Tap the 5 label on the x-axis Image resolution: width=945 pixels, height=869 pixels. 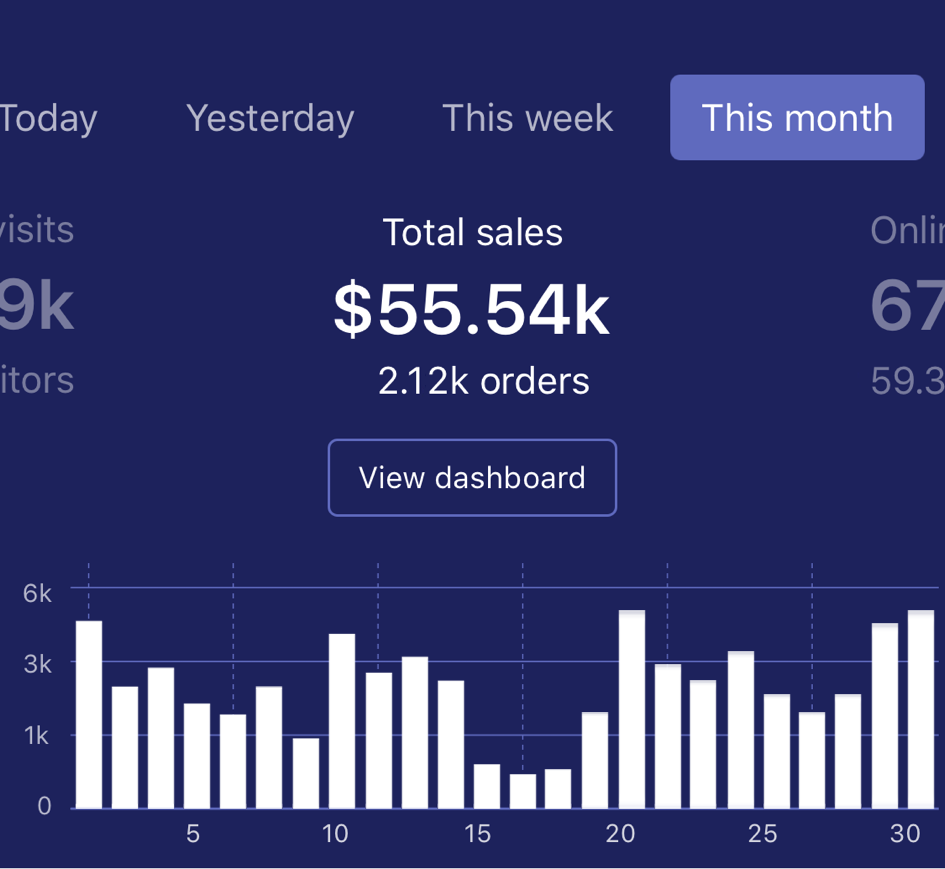click(193, 833)
